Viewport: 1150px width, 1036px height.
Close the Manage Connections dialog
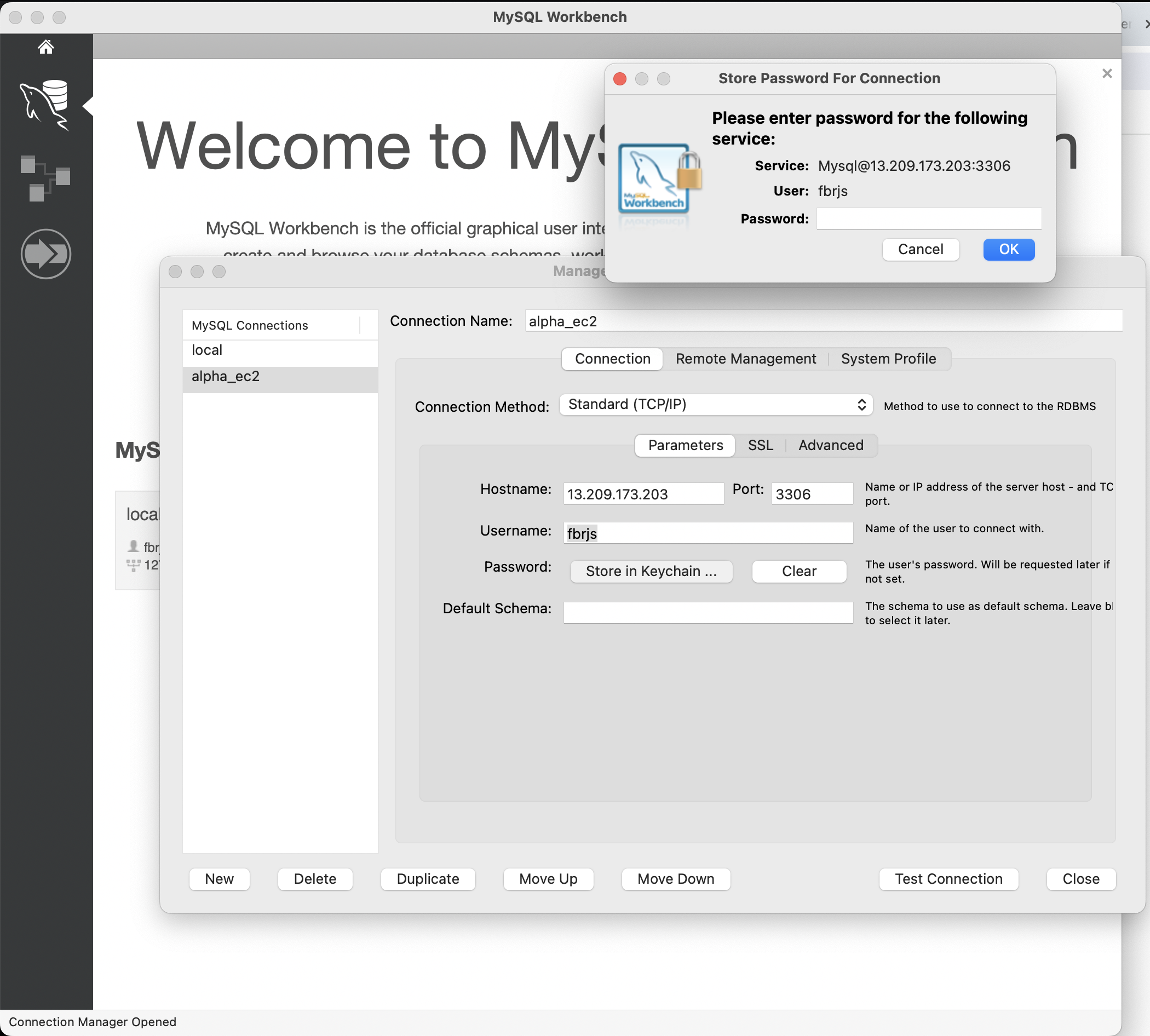point(1080,879)
